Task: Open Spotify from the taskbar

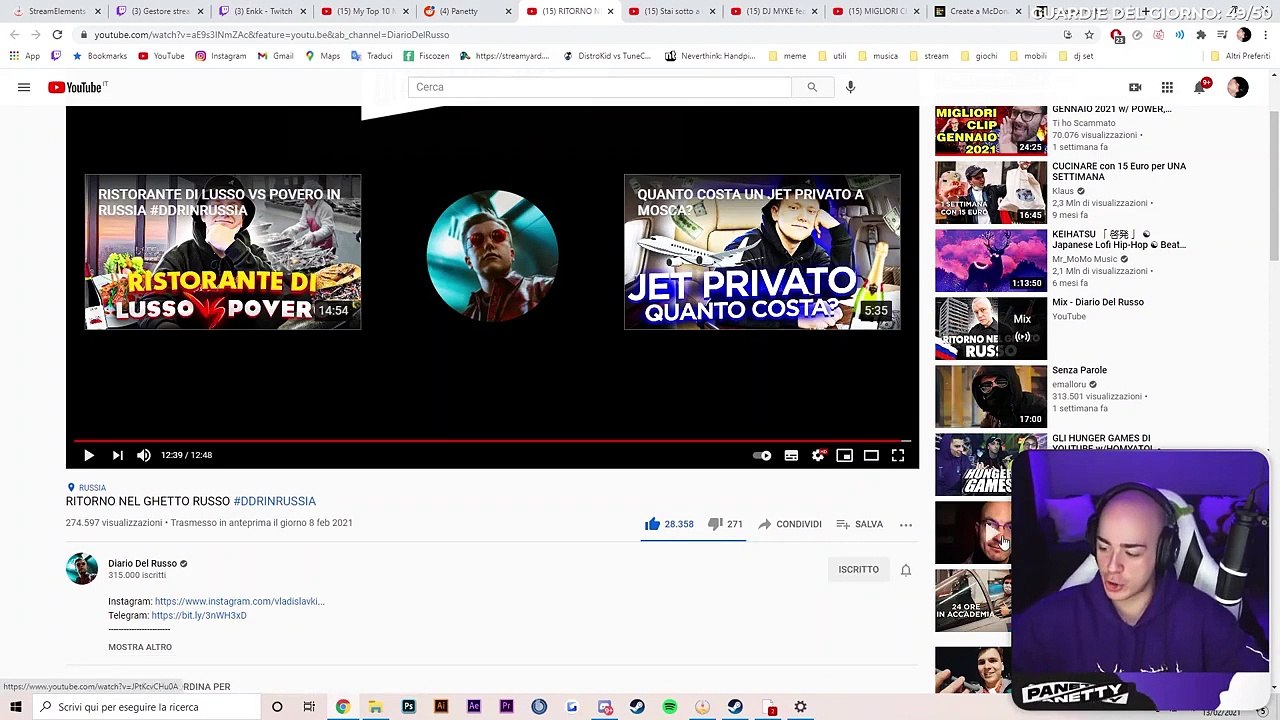Action: 670,707
